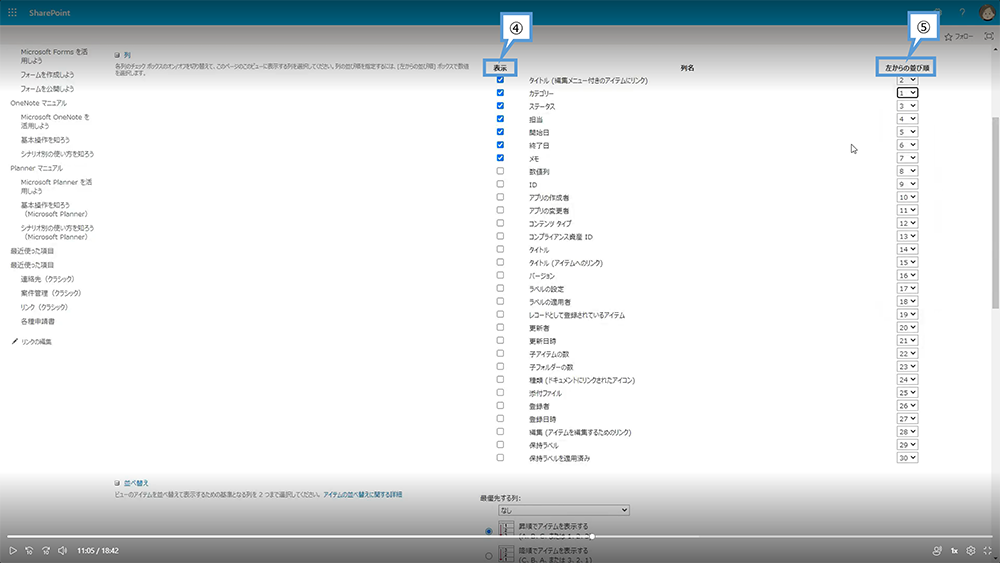Image resolution: width=1000 pixels, height=563 pixels.
Task: Check the バージョン column checkbox
Action: [x=500, y=275]
